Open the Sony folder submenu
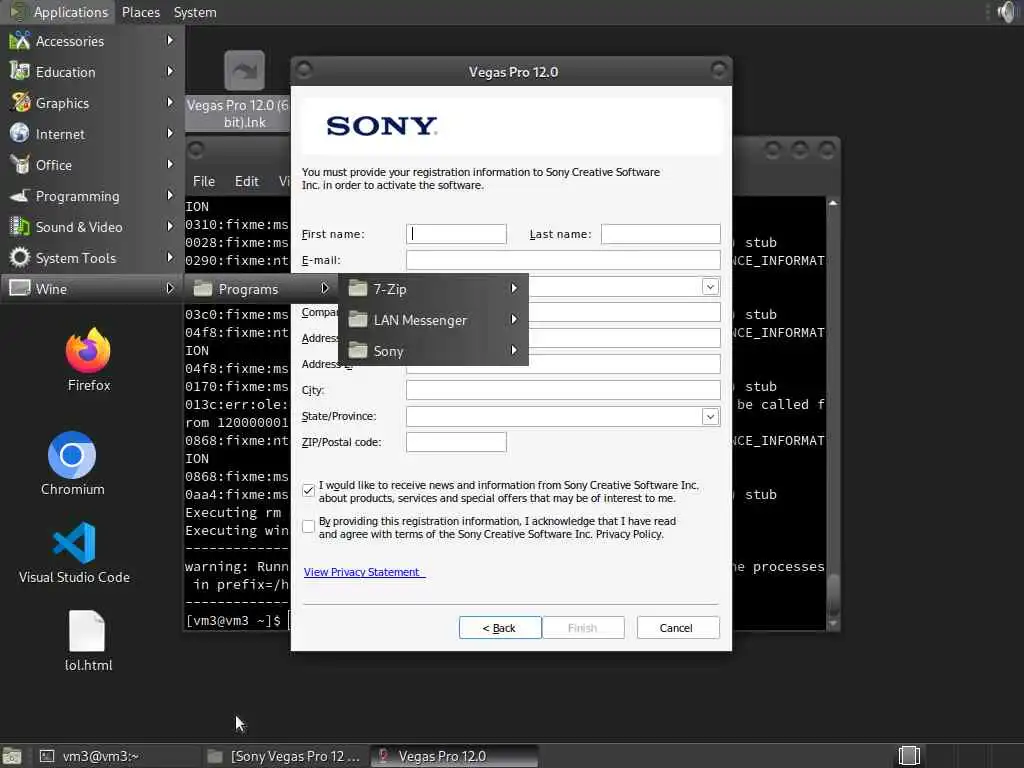The height and width of the screenshot is (768, 1024). 433,351
